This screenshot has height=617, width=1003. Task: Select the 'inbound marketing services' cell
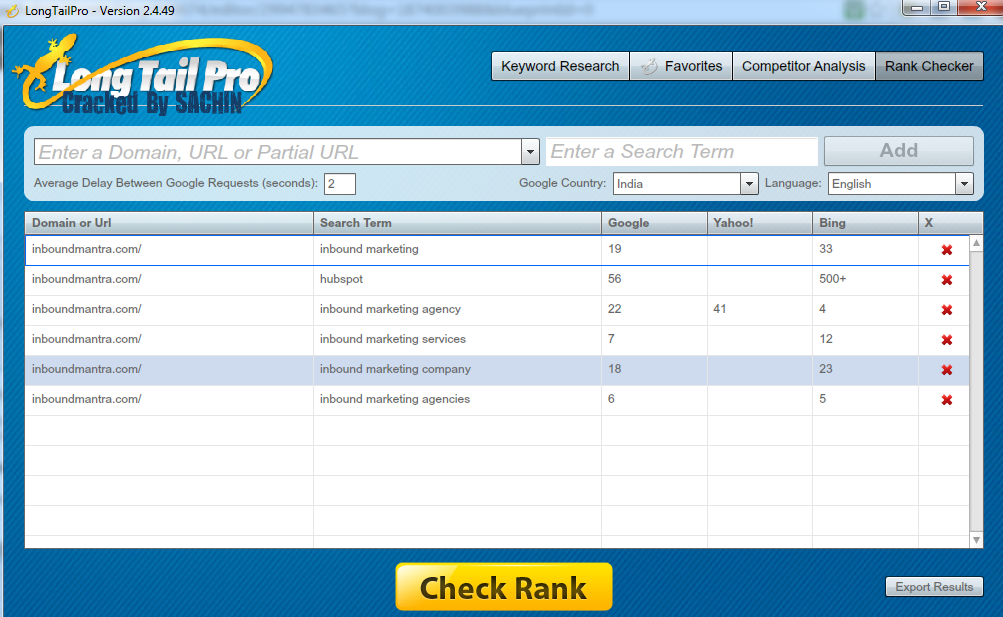(457, 340)
